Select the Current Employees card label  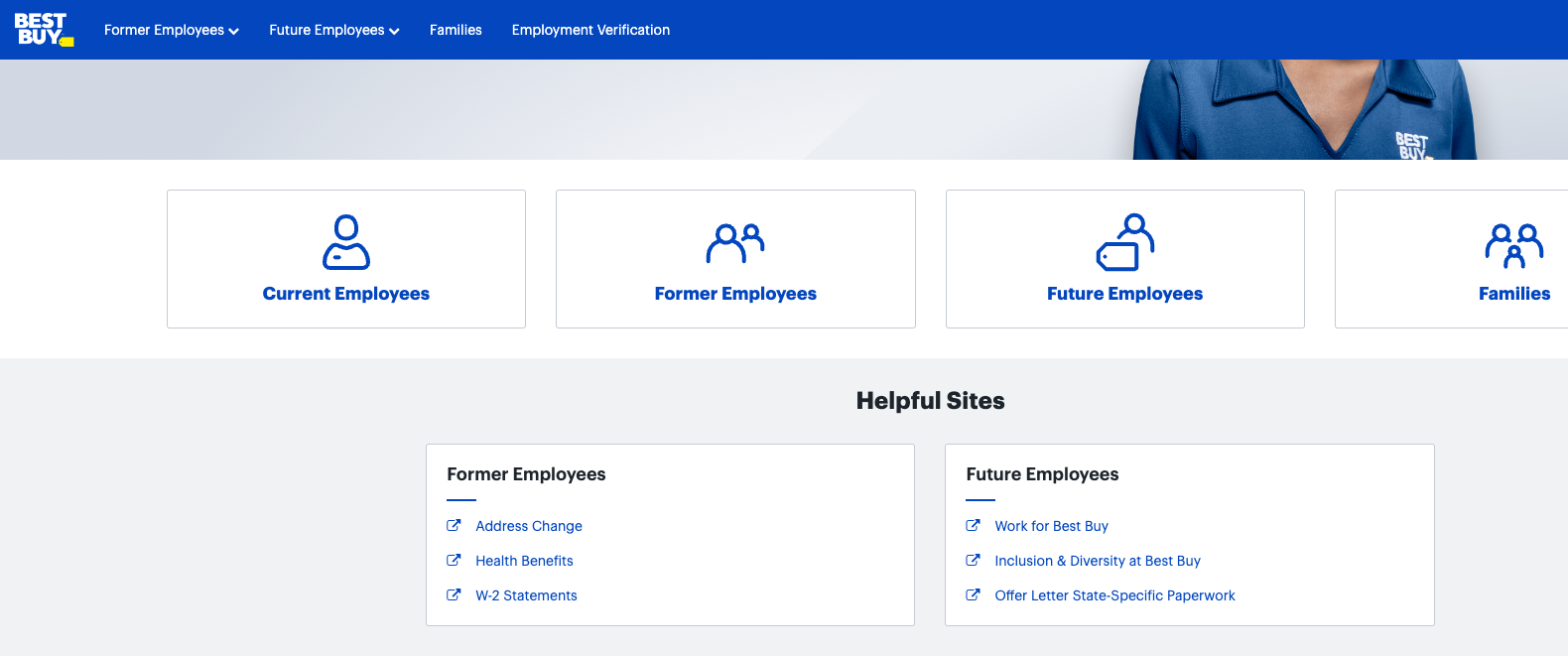click(346, 294)
